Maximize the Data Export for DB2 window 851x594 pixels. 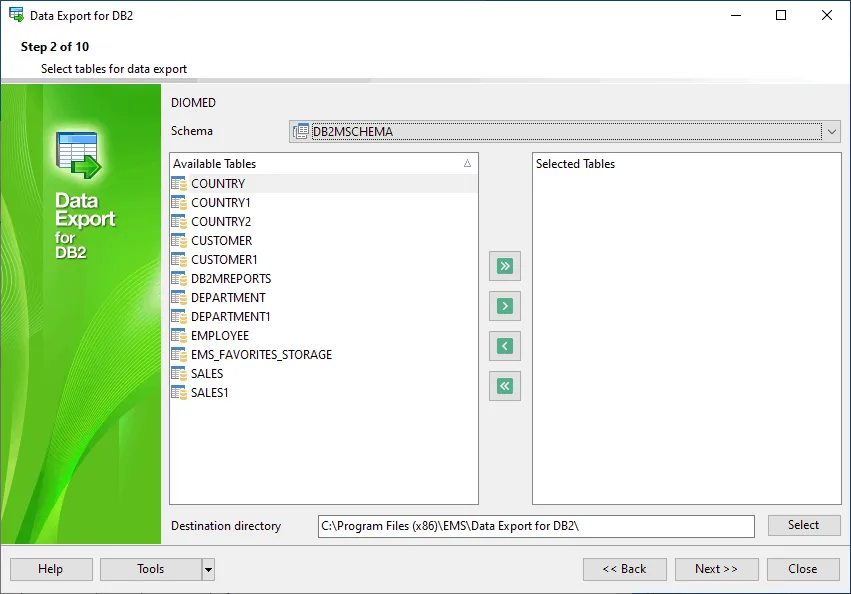click(x=781, y=15)
